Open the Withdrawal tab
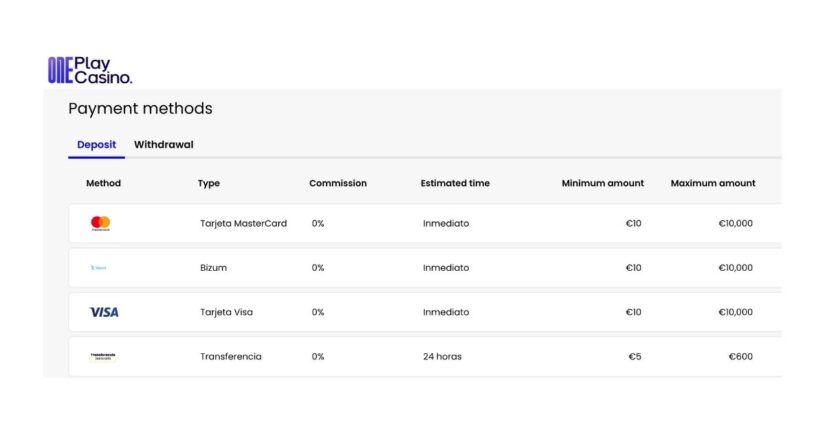The height and width of the screenshot is (433, 825). tap(164, 145)
